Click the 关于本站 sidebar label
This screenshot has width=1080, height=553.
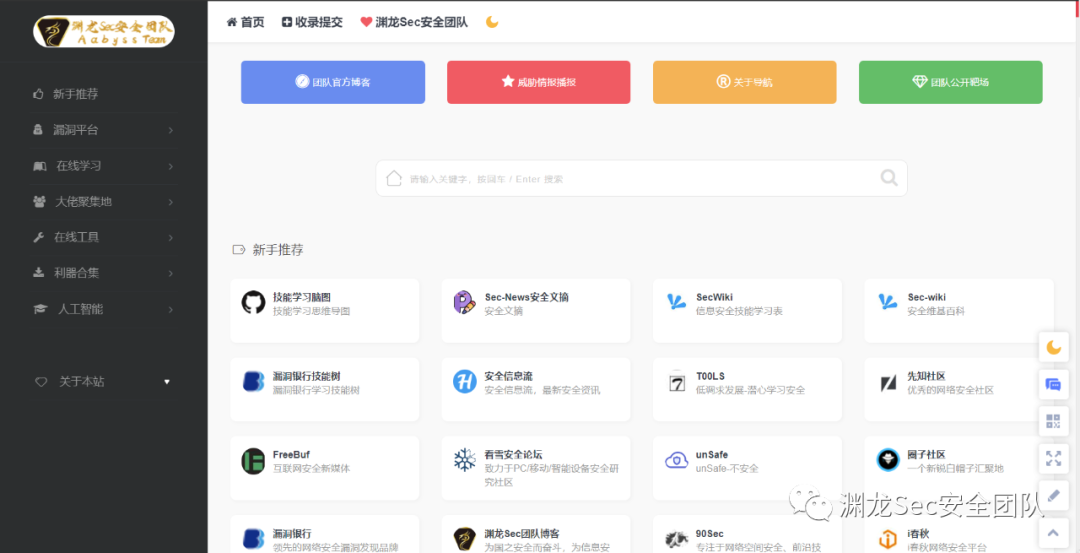pos(82,382)
